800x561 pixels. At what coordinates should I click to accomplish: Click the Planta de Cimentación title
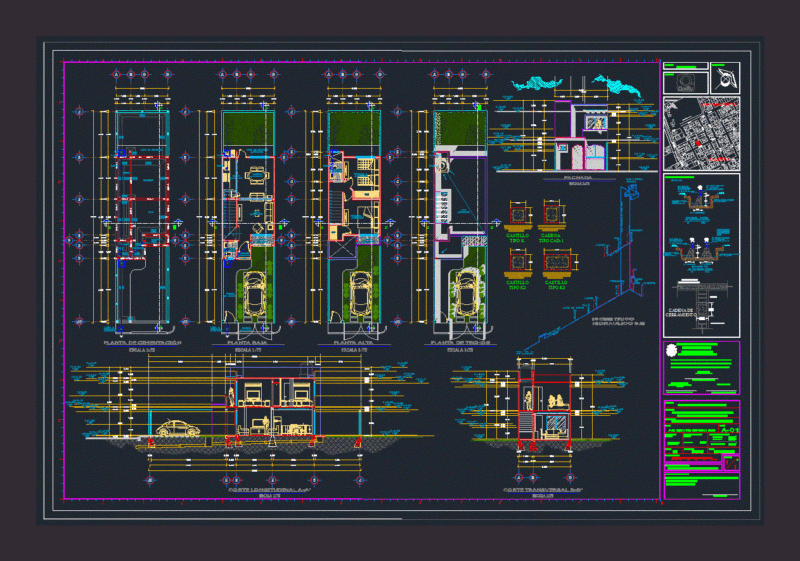click(142, 343)
